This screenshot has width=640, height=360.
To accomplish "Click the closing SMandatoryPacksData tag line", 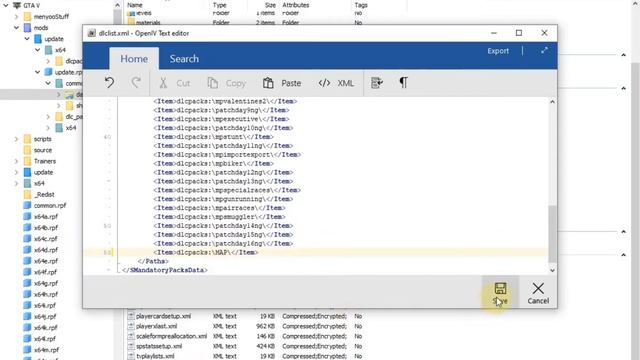I will coord(165,270).
